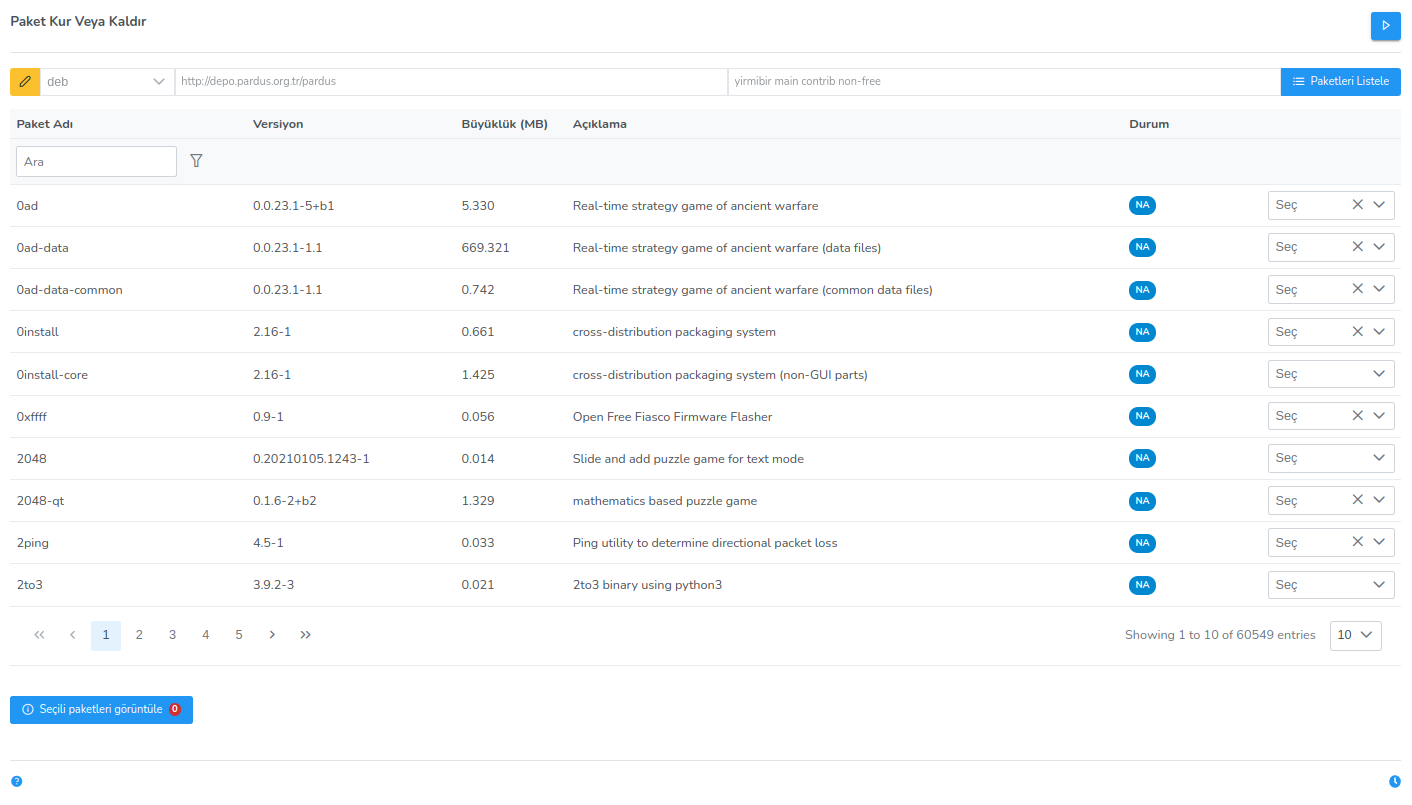Click the help question mark icon at bottom left

pyautogui.click(x=16, y=781)
